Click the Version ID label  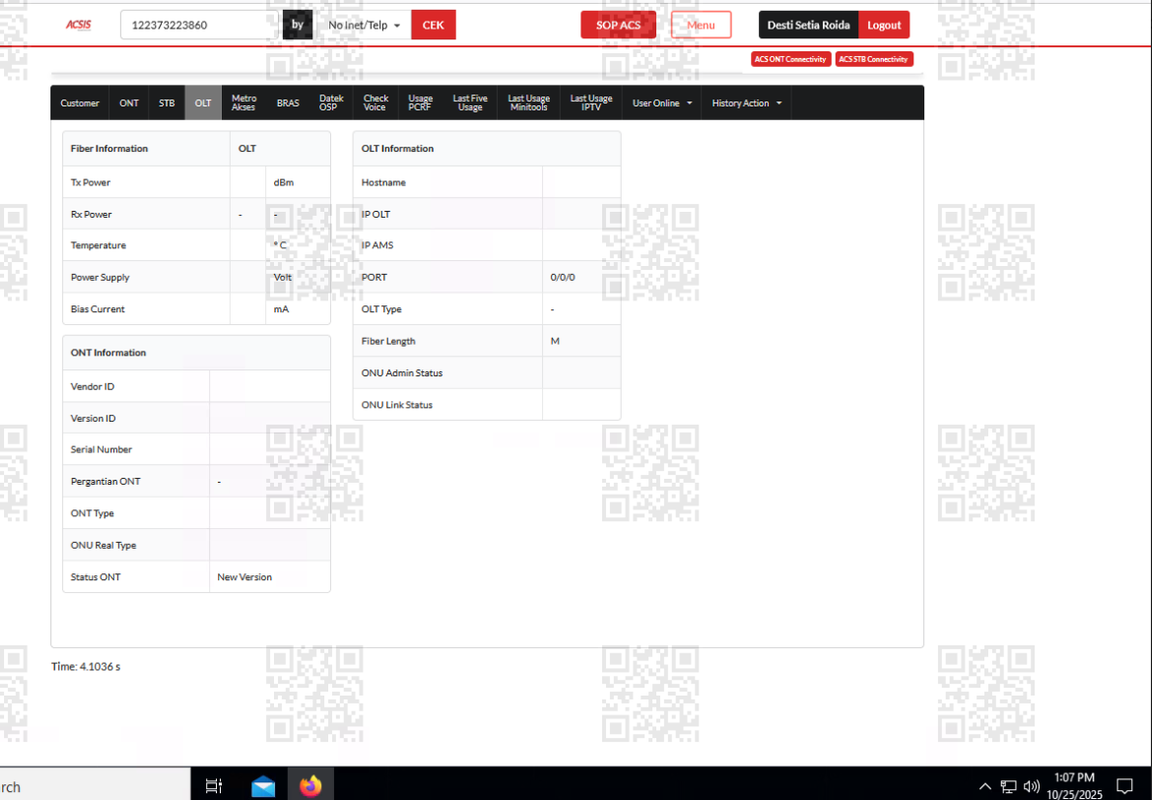click(93, 418)
